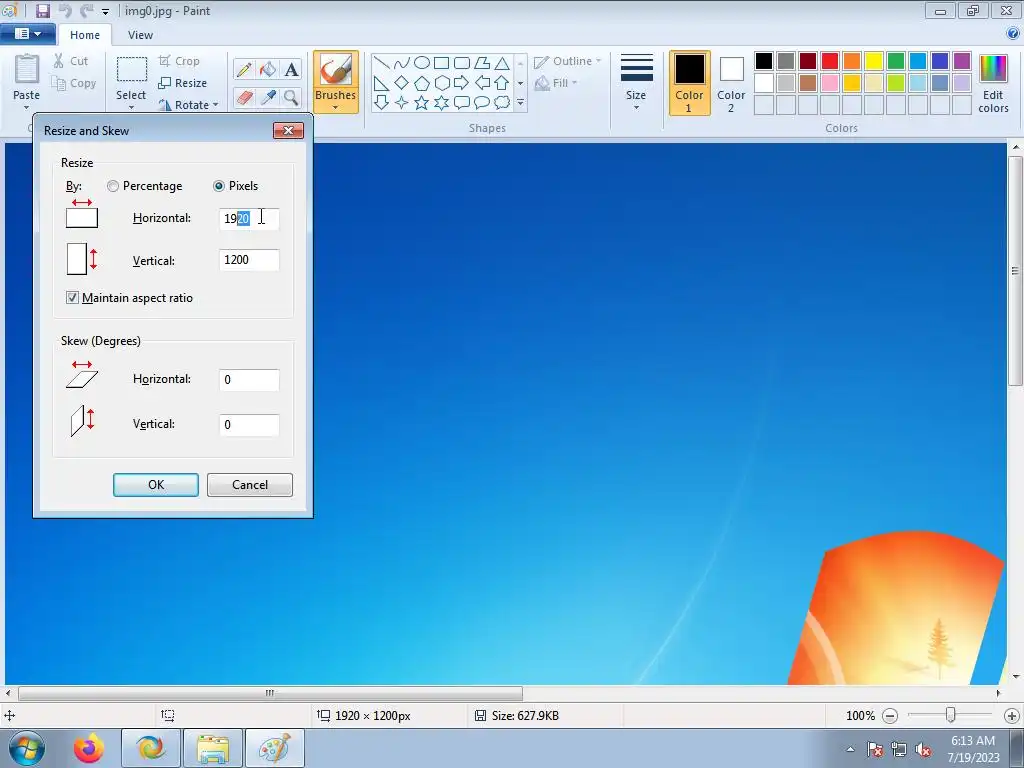The width and height of the screenshot is (1024, 768).
Task: Pick the yellow color swatch
Action: pyautogui.click(x=874, y=61)
